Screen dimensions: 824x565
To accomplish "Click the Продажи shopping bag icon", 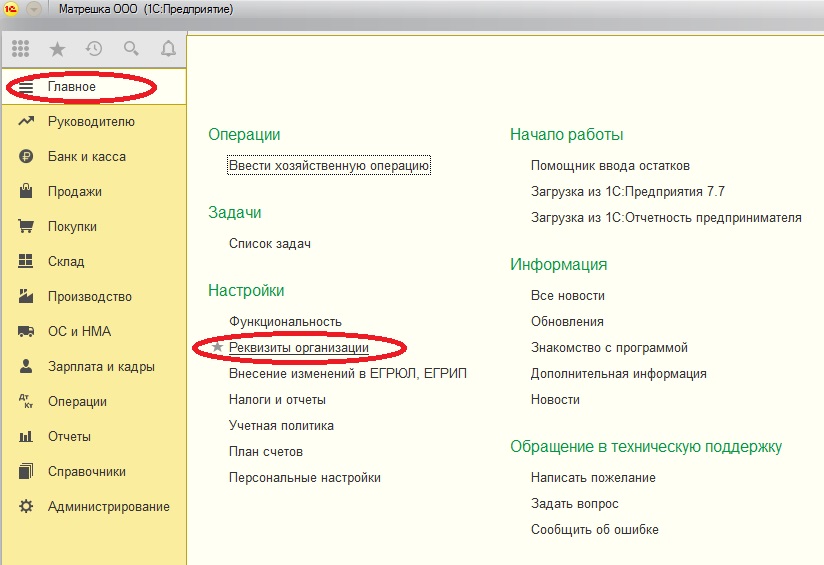I will tap(27, 192).
